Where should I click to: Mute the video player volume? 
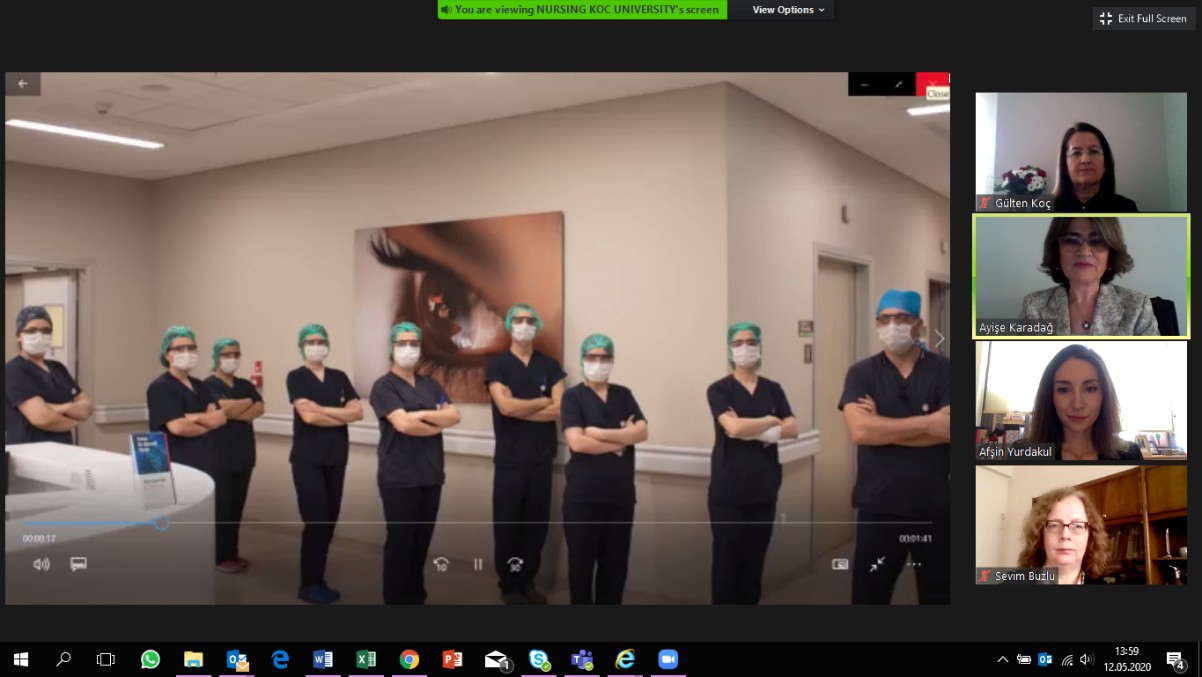[x=41, y=564]
